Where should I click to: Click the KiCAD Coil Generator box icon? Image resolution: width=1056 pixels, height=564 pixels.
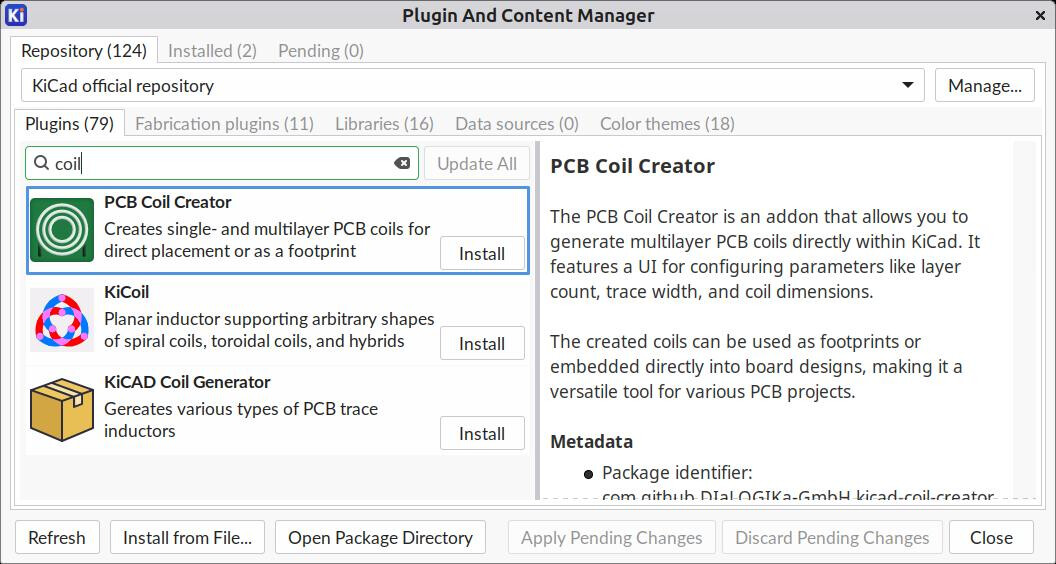click(x=62, y=410)
